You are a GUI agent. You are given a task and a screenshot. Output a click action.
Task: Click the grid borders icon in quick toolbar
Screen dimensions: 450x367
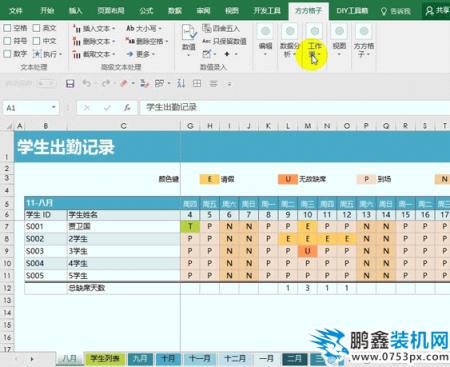[197, 83]
